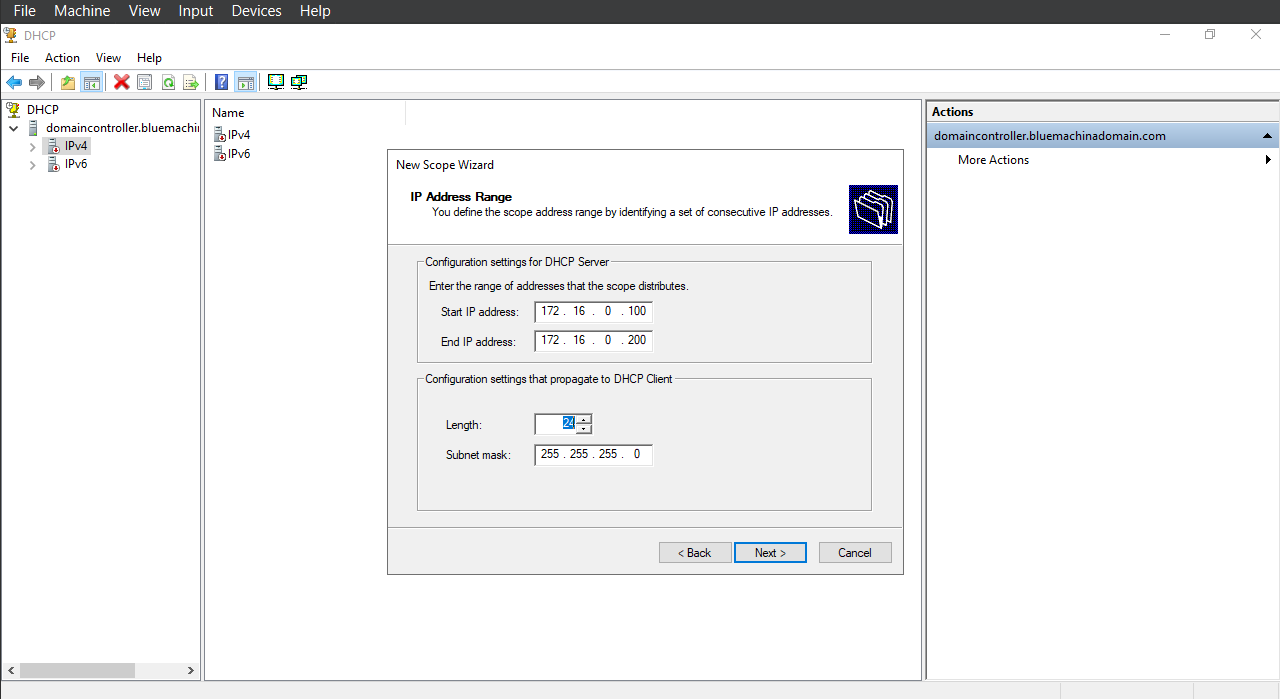Viewport: 1280px width, 699px height.
Task: Open the View menu of the DHCP console
Action: click(x=108, y=58)
